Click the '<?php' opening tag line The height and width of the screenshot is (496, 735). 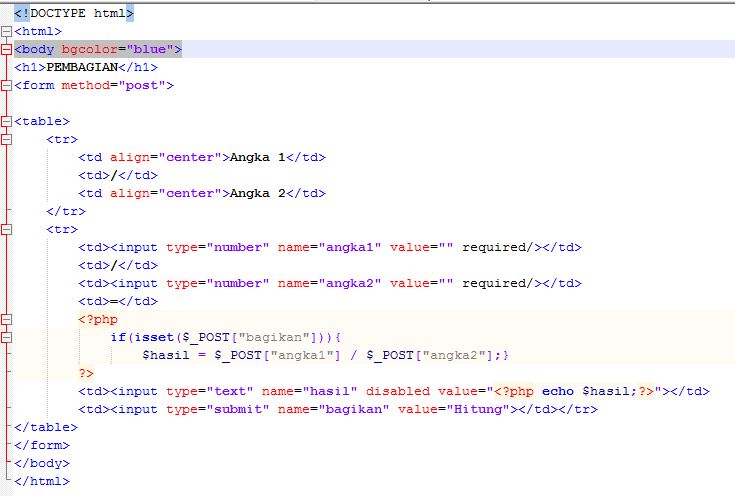pyautogui.click(x=98, y=319)
